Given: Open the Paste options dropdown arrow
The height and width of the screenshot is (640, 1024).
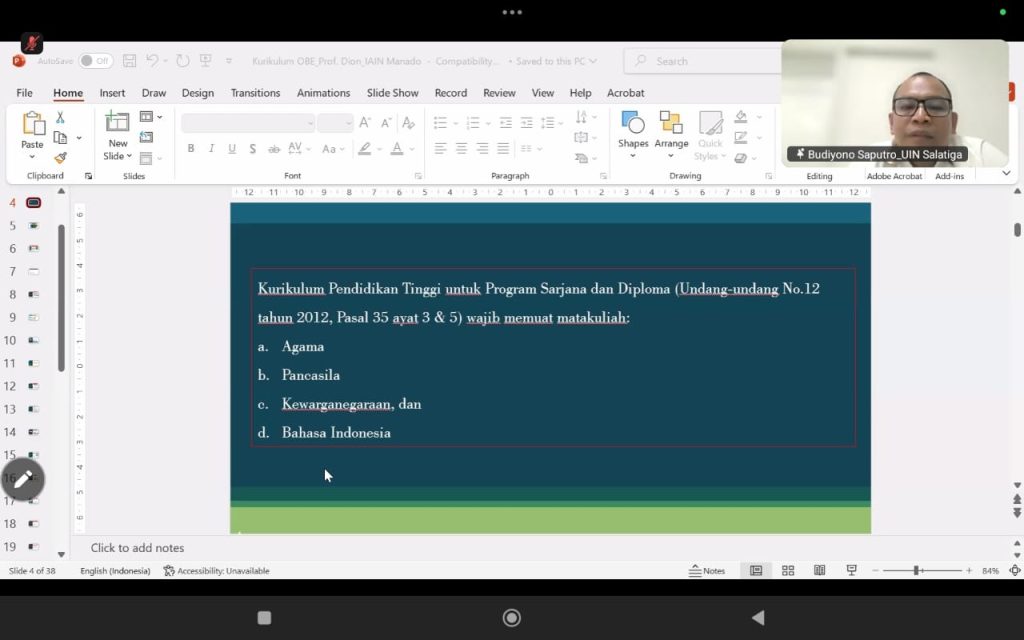Looking at the screenshot, I should click(x=32, y=157).
